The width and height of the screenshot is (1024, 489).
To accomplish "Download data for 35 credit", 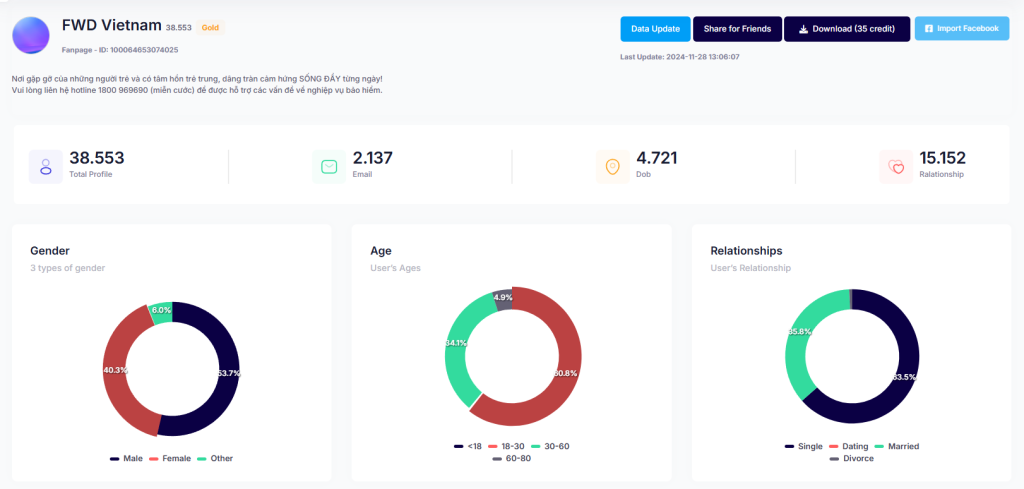I will (847, 29).
